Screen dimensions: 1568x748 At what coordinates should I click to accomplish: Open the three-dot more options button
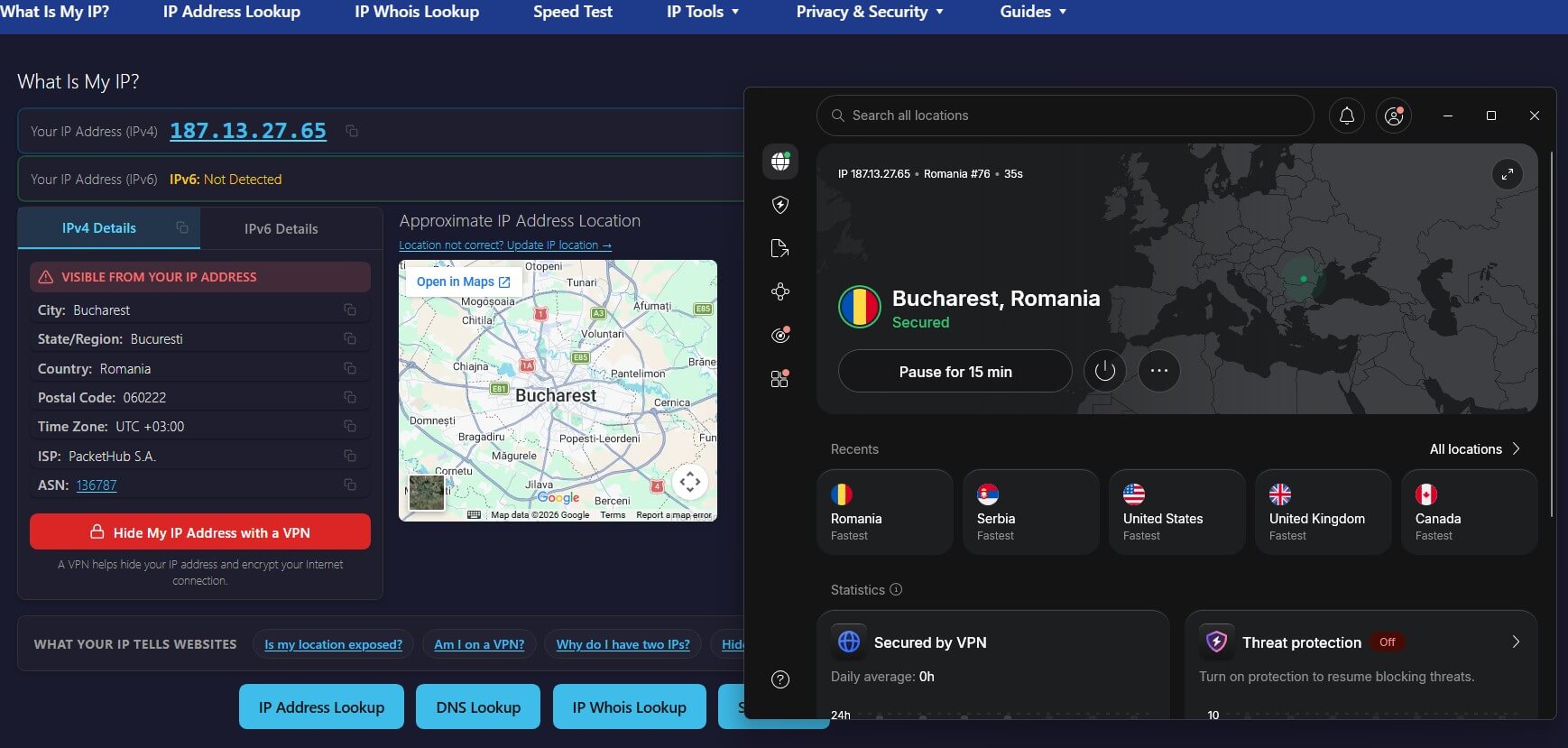pos(1159,371)
